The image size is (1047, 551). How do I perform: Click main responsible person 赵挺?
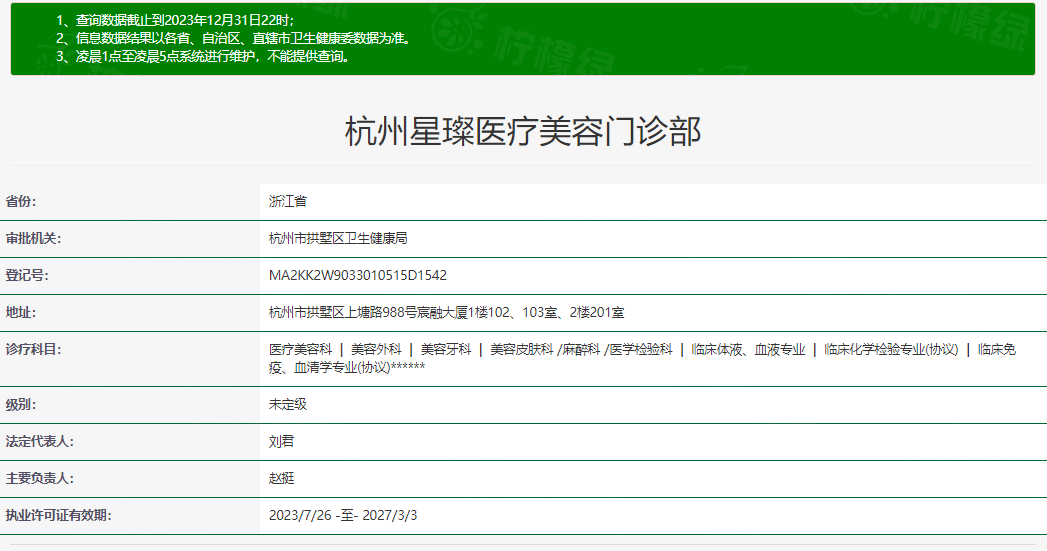(281, 478)
